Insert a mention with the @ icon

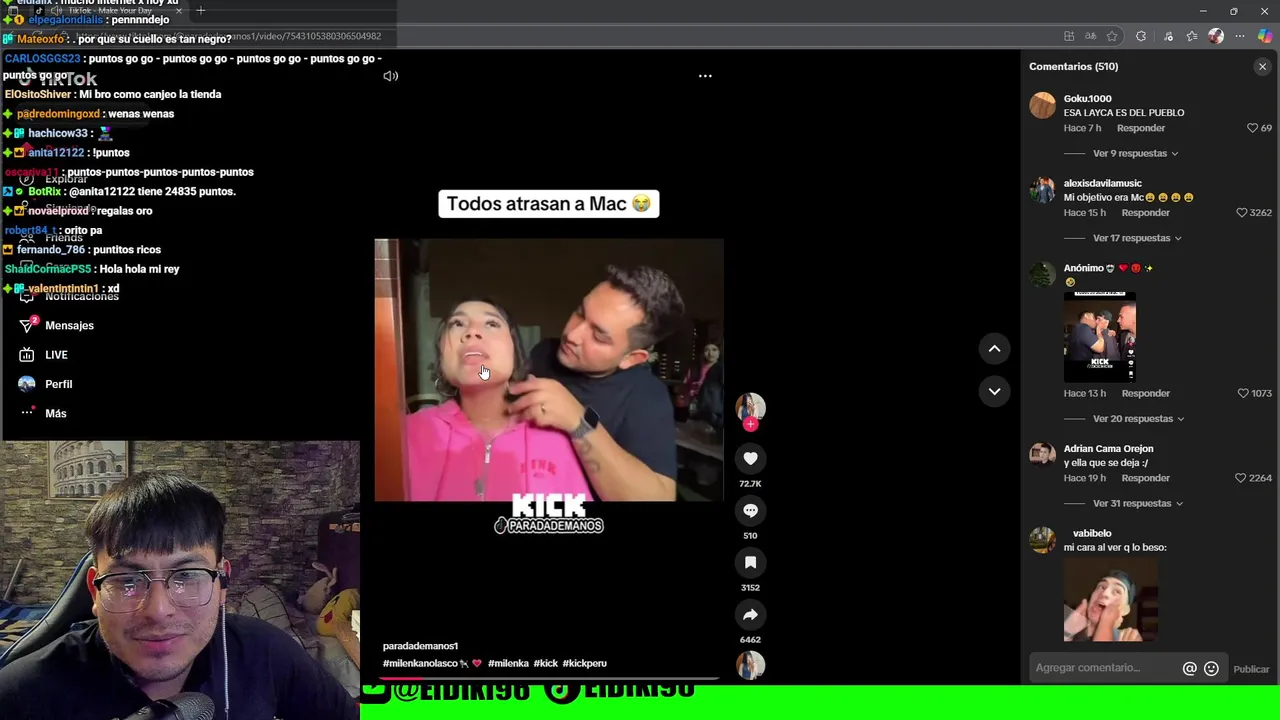1189,669
